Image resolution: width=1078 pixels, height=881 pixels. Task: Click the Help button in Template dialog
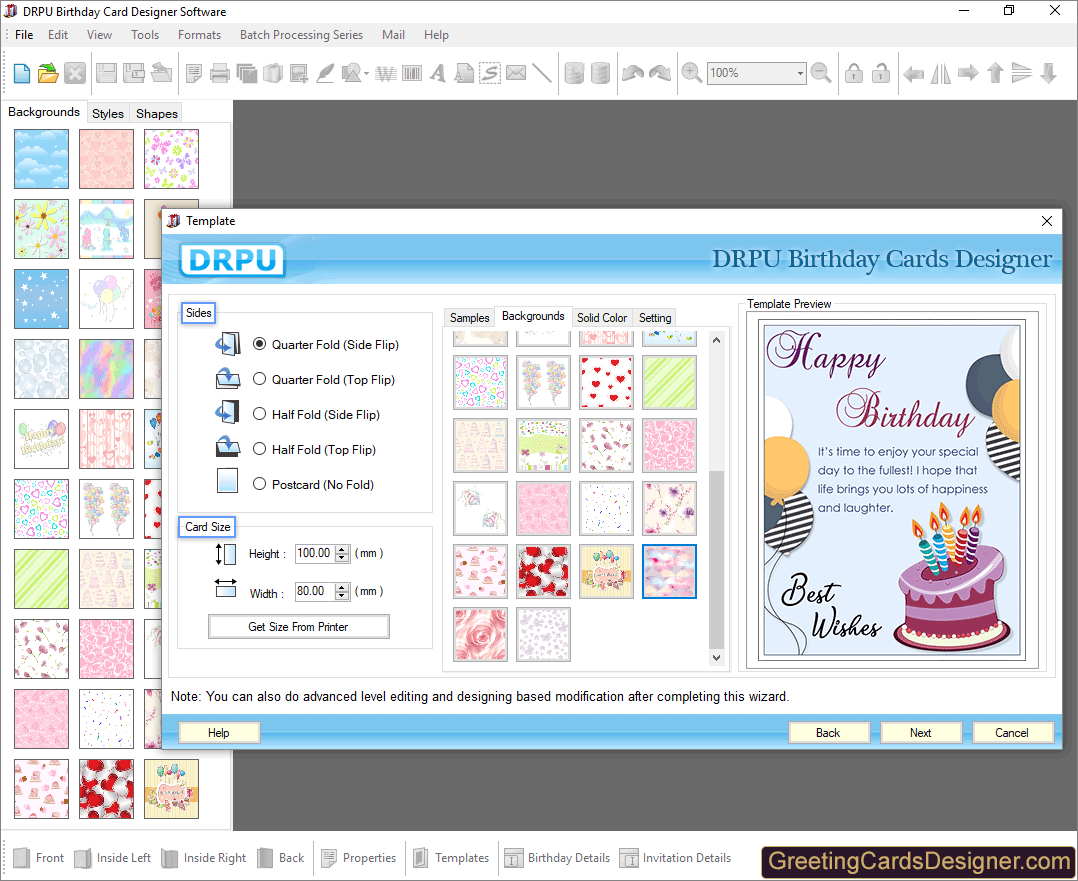(x=219, y=732)
